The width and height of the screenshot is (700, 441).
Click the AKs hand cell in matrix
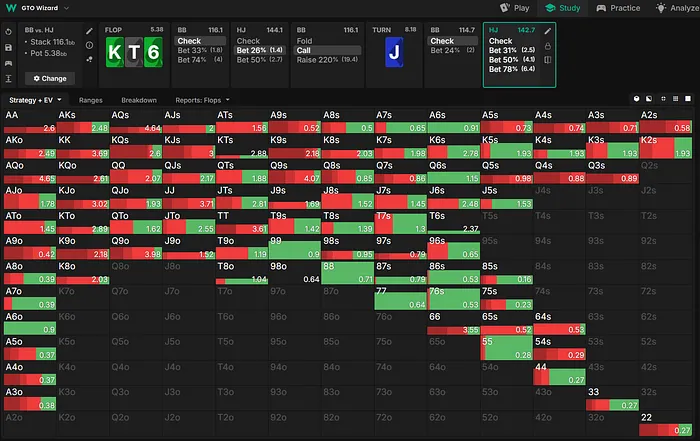tap(83, 121)
